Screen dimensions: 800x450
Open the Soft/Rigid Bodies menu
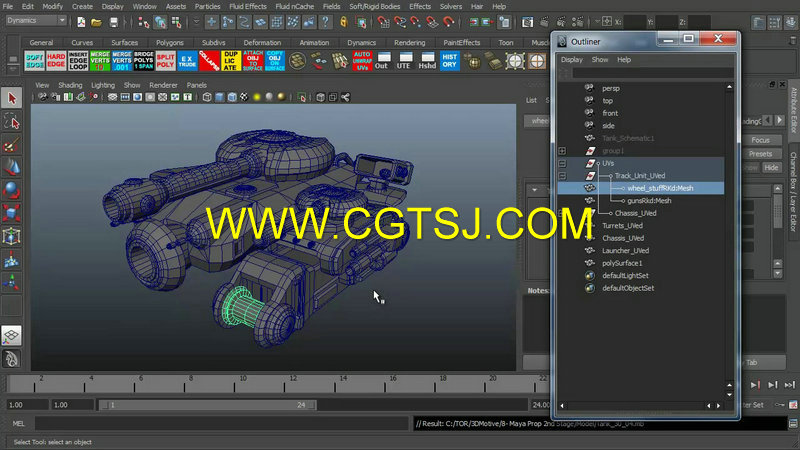(374, 7)
